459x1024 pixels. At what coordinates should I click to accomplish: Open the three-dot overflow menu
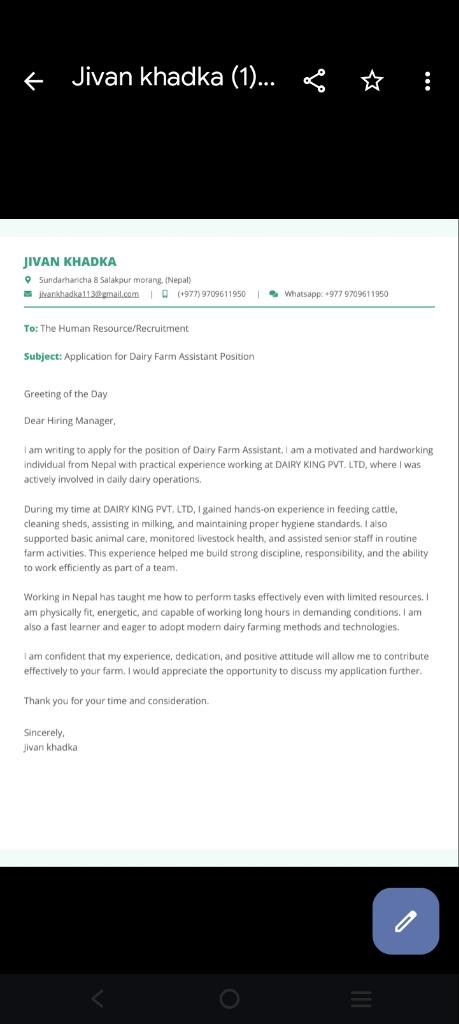pyautogui.click(x=427, y=81)
